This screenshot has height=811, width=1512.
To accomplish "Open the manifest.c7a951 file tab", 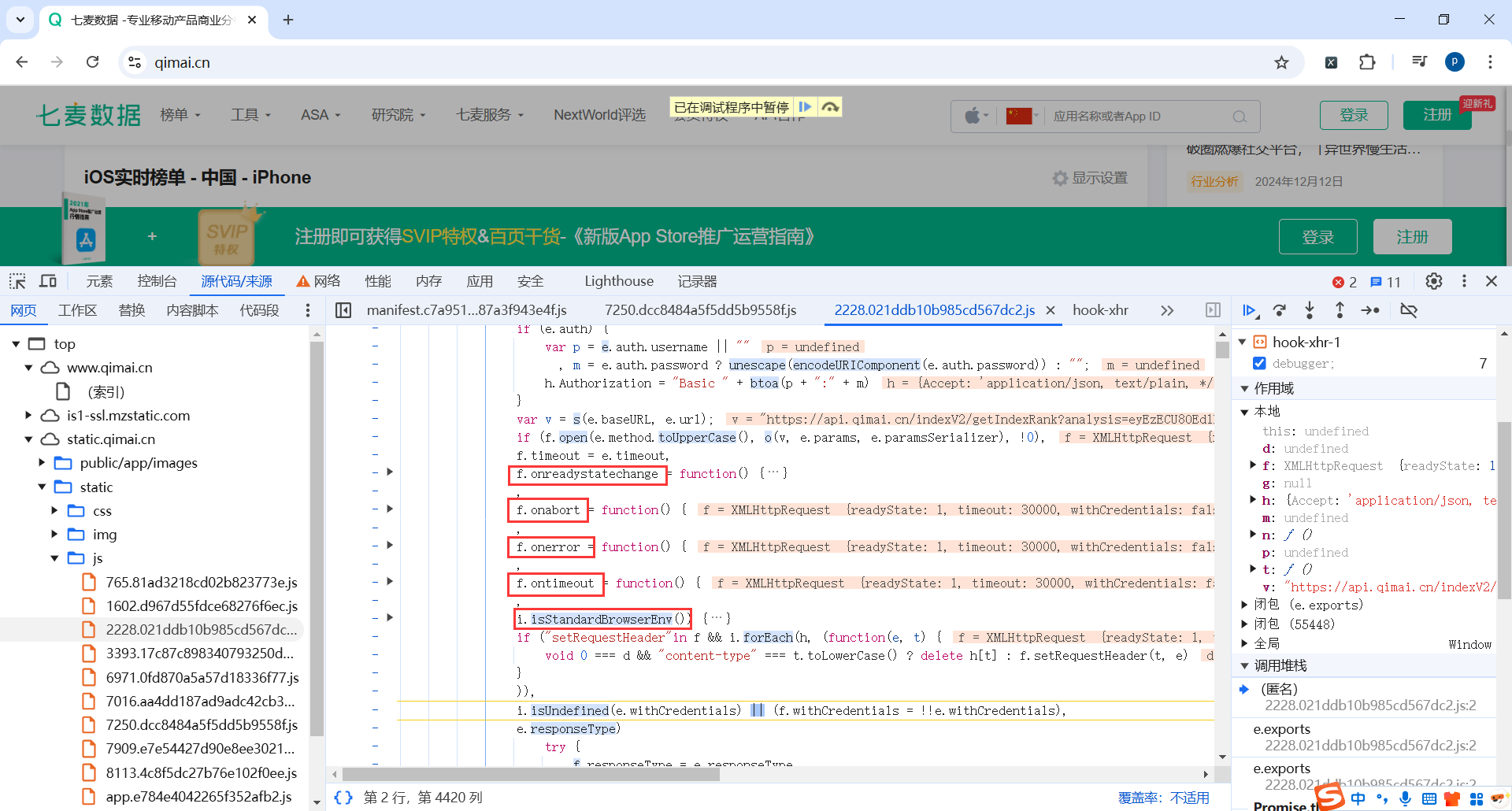I will (466, 310).
